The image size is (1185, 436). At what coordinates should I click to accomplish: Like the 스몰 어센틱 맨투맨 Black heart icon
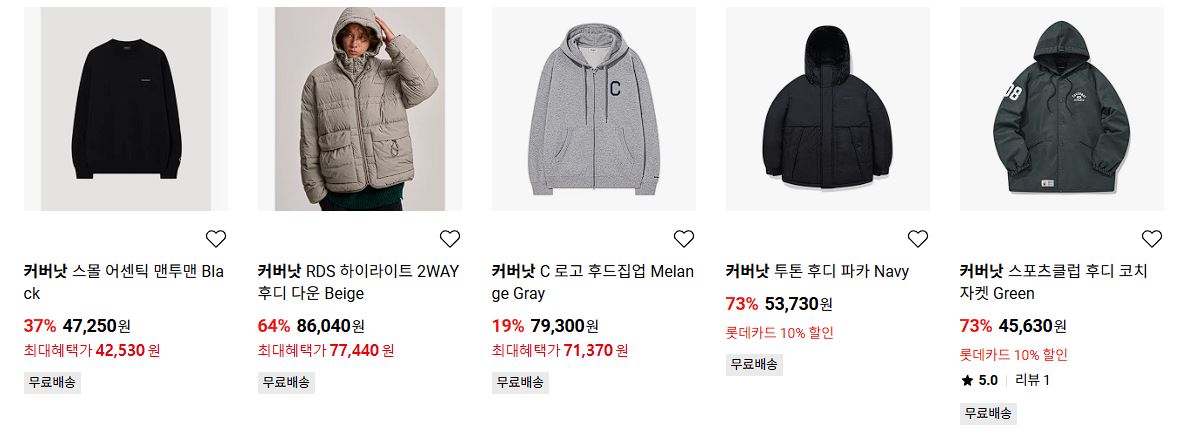pos(216,239)
